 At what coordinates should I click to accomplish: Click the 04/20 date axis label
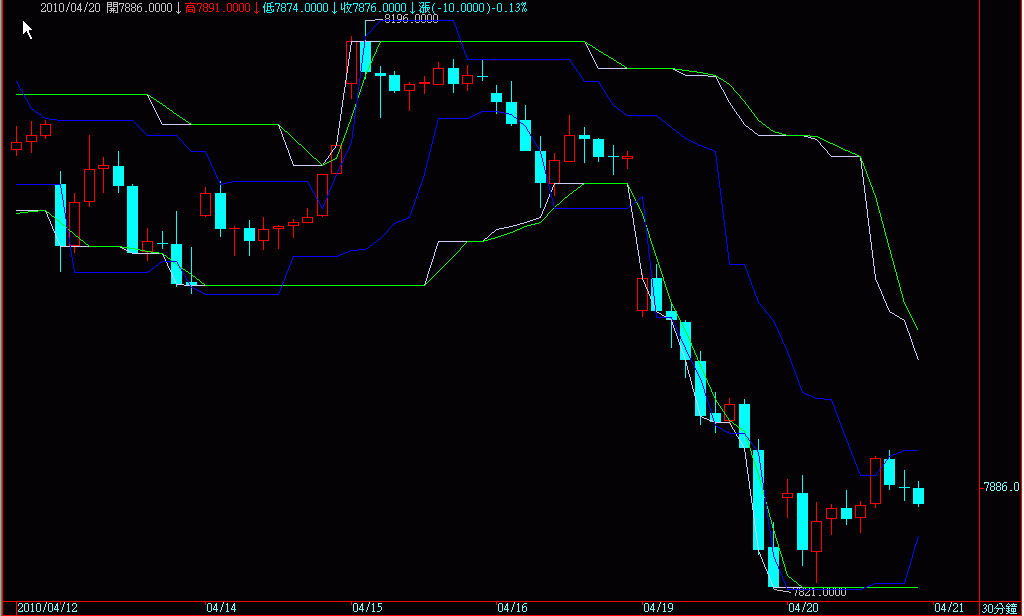click(803, 608)
